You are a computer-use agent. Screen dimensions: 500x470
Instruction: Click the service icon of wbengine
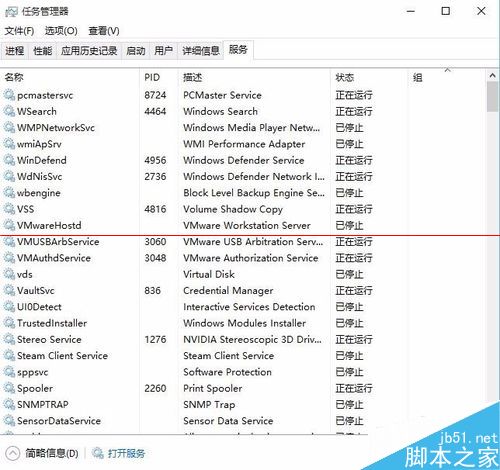9,193
